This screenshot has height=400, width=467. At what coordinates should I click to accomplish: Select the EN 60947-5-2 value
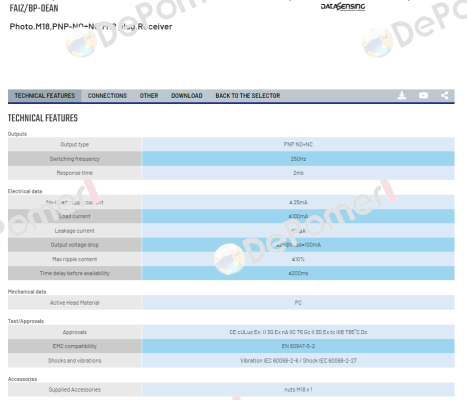(298, 346)
